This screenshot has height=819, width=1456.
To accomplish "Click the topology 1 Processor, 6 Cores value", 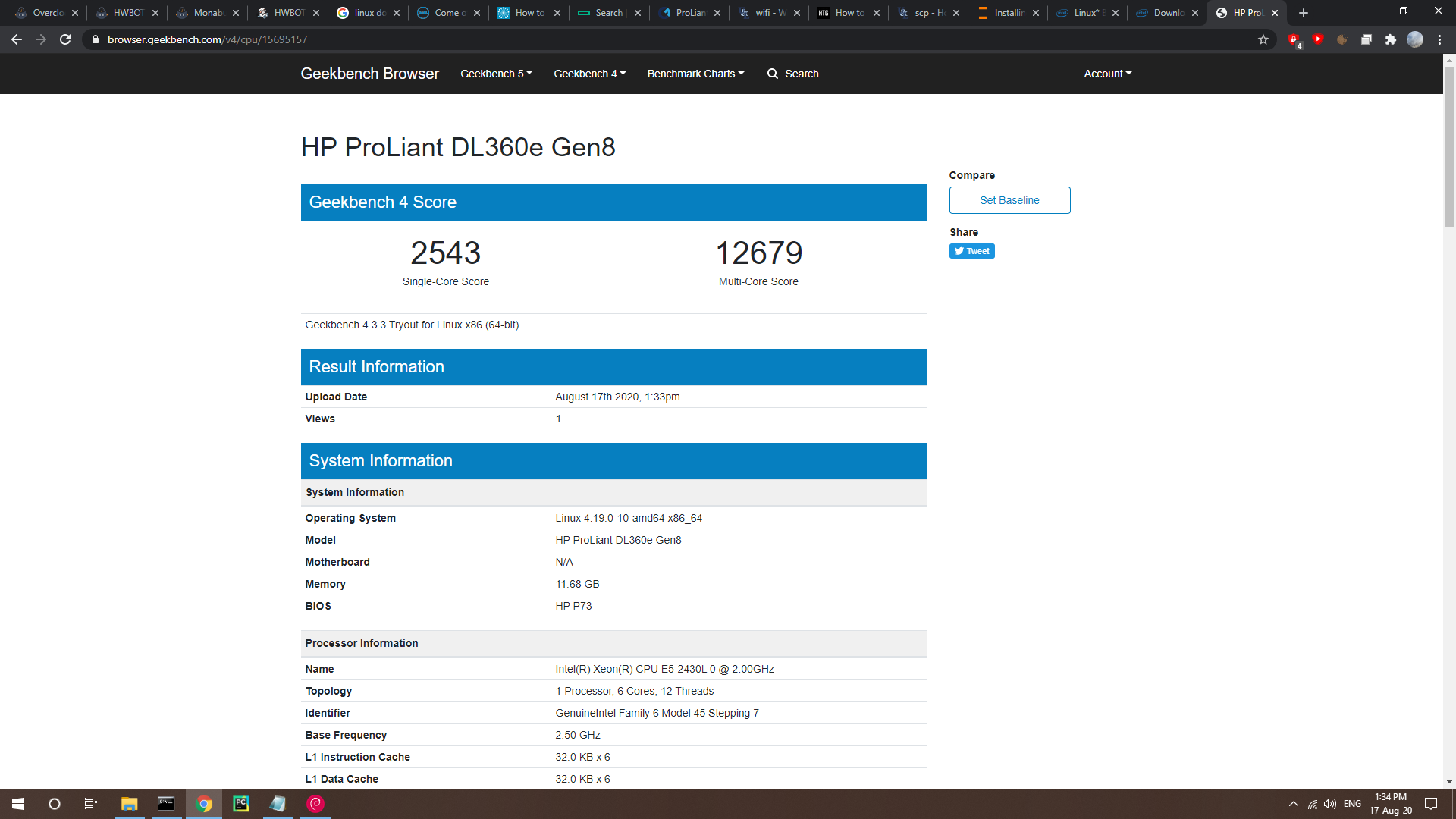I will 634,691.
